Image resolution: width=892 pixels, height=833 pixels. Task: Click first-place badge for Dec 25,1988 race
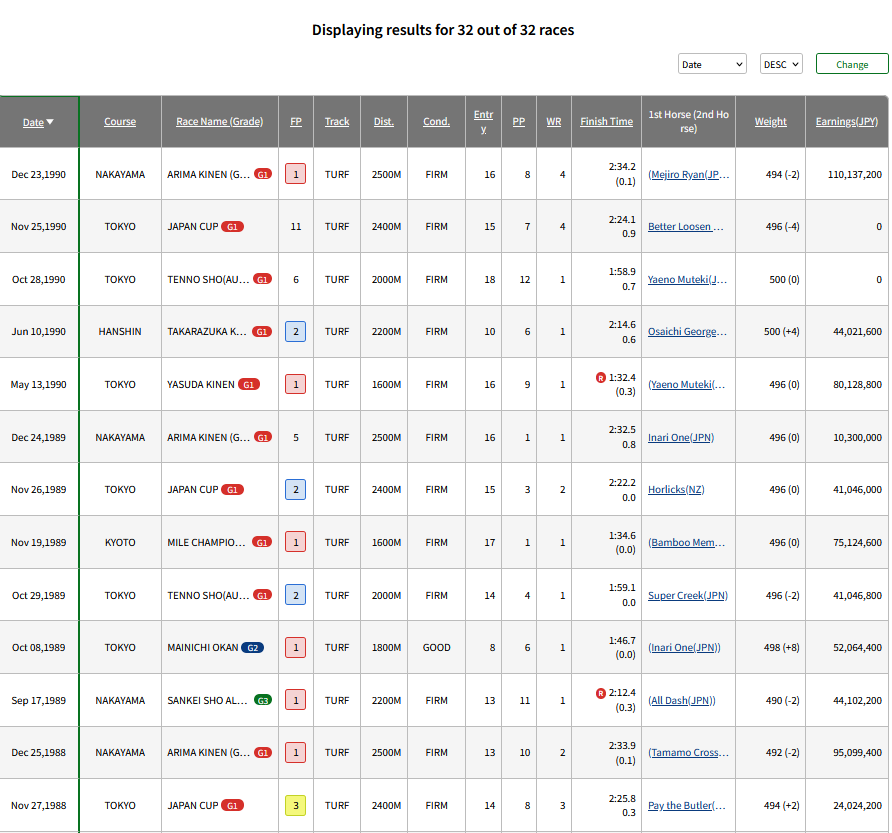pyautogui.click(x=296, y=752)
